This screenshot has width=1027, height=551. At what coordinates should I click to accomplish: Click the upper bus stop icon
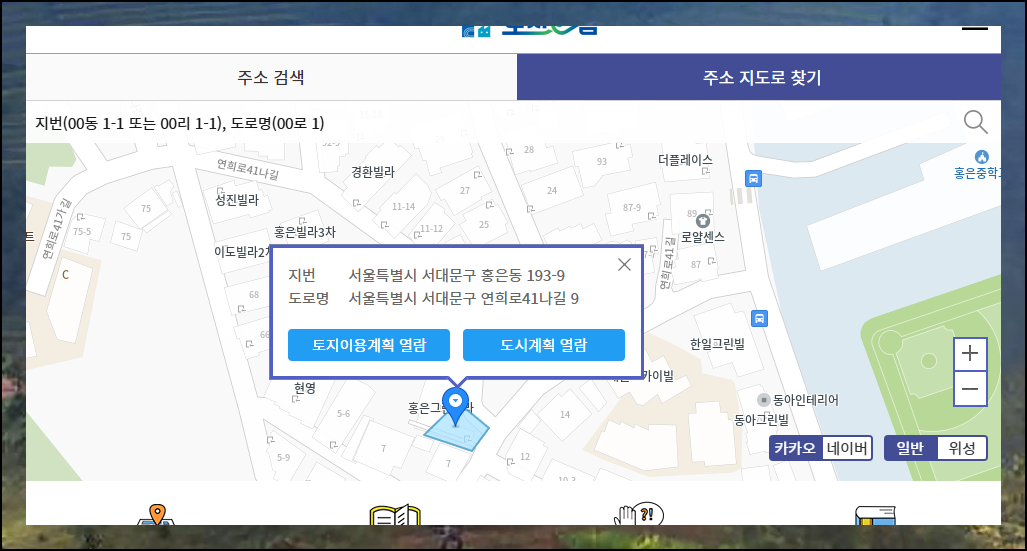(753, 178)
